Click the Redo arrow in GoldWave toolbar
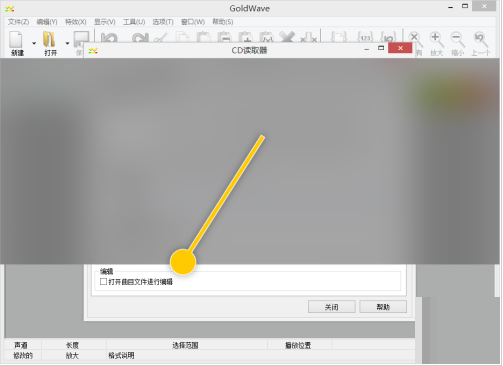 coord(140,38)
